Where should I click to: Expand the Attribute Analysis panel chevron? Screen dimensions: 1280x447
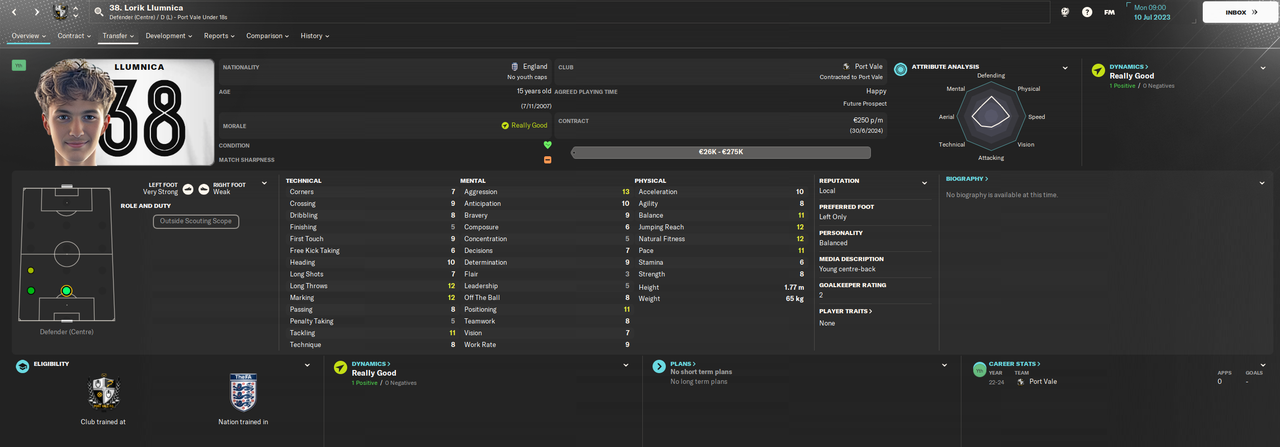pos(1065,68)
